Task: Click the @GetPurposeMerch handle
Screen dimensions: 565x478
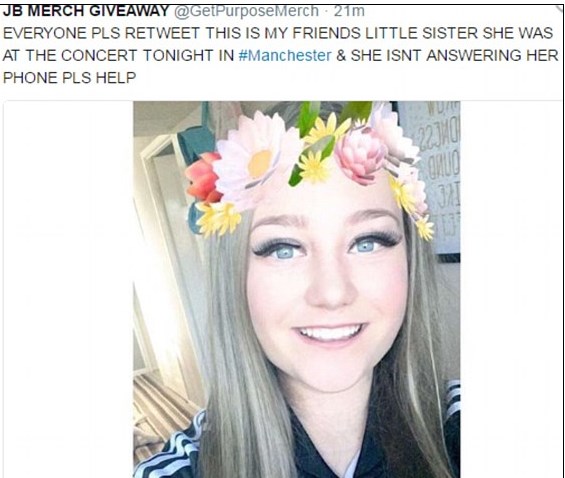Action: (x=246, y=11)
